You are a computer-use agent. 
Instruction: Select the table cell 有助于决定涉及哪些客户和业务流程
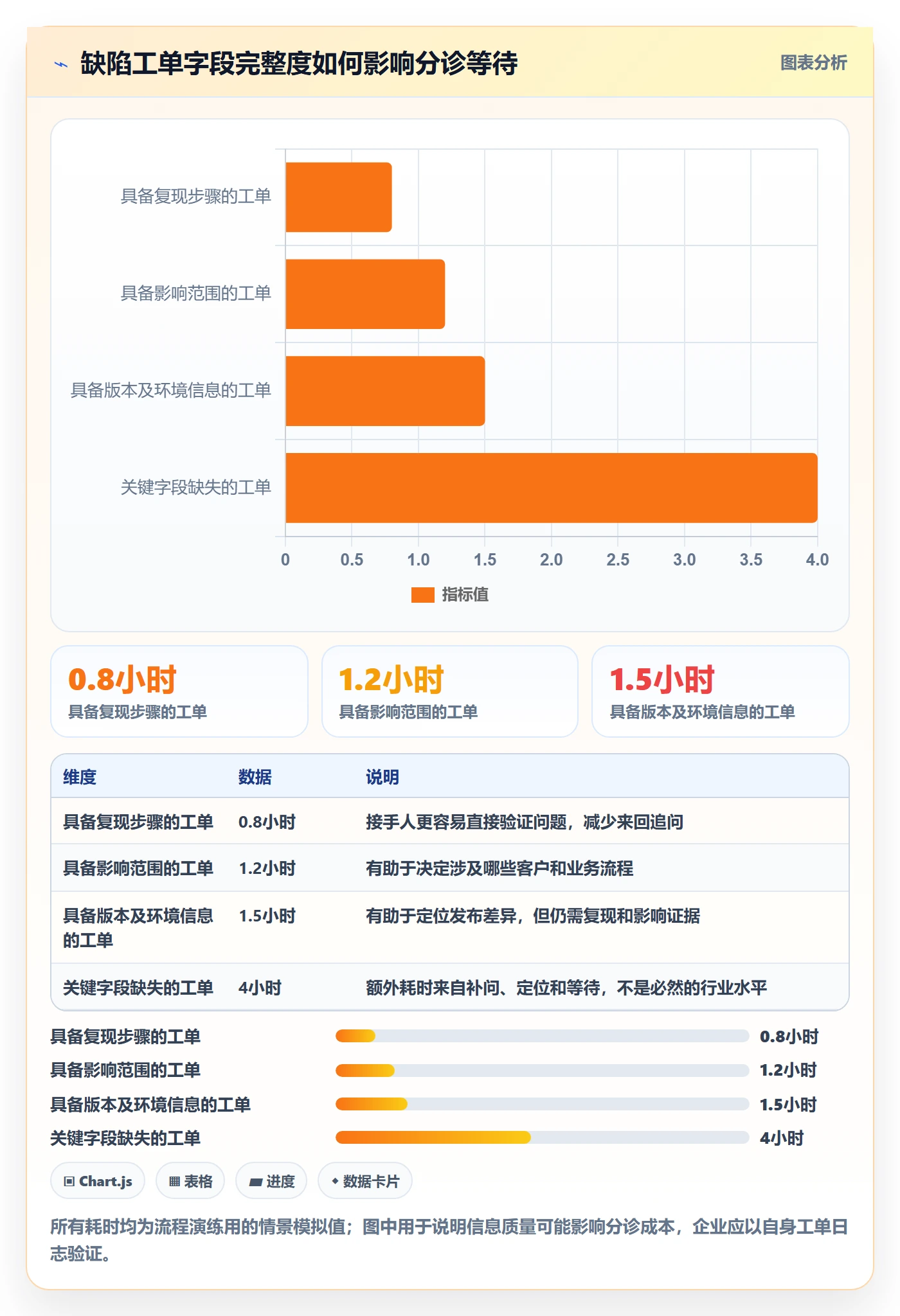pos(500,868)
